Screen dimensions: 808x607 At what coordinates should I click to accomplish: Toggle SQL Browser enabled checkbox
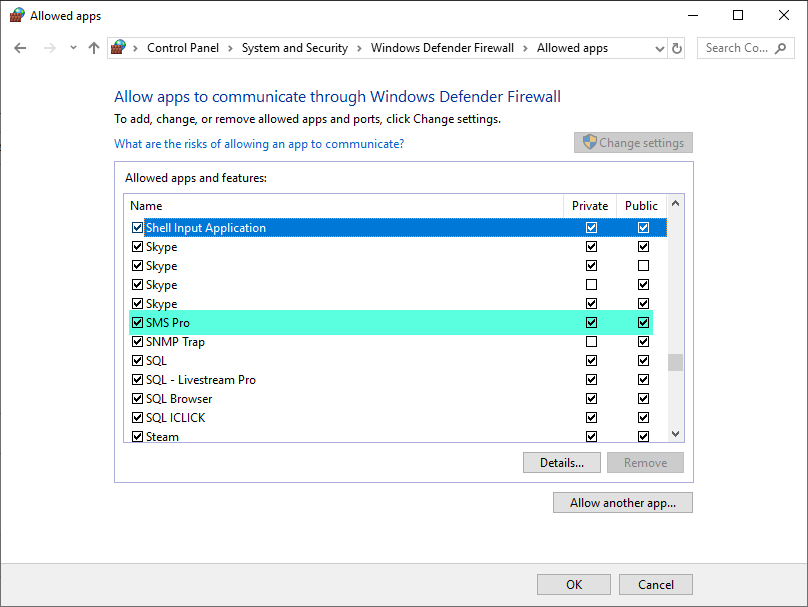point(137,398)
